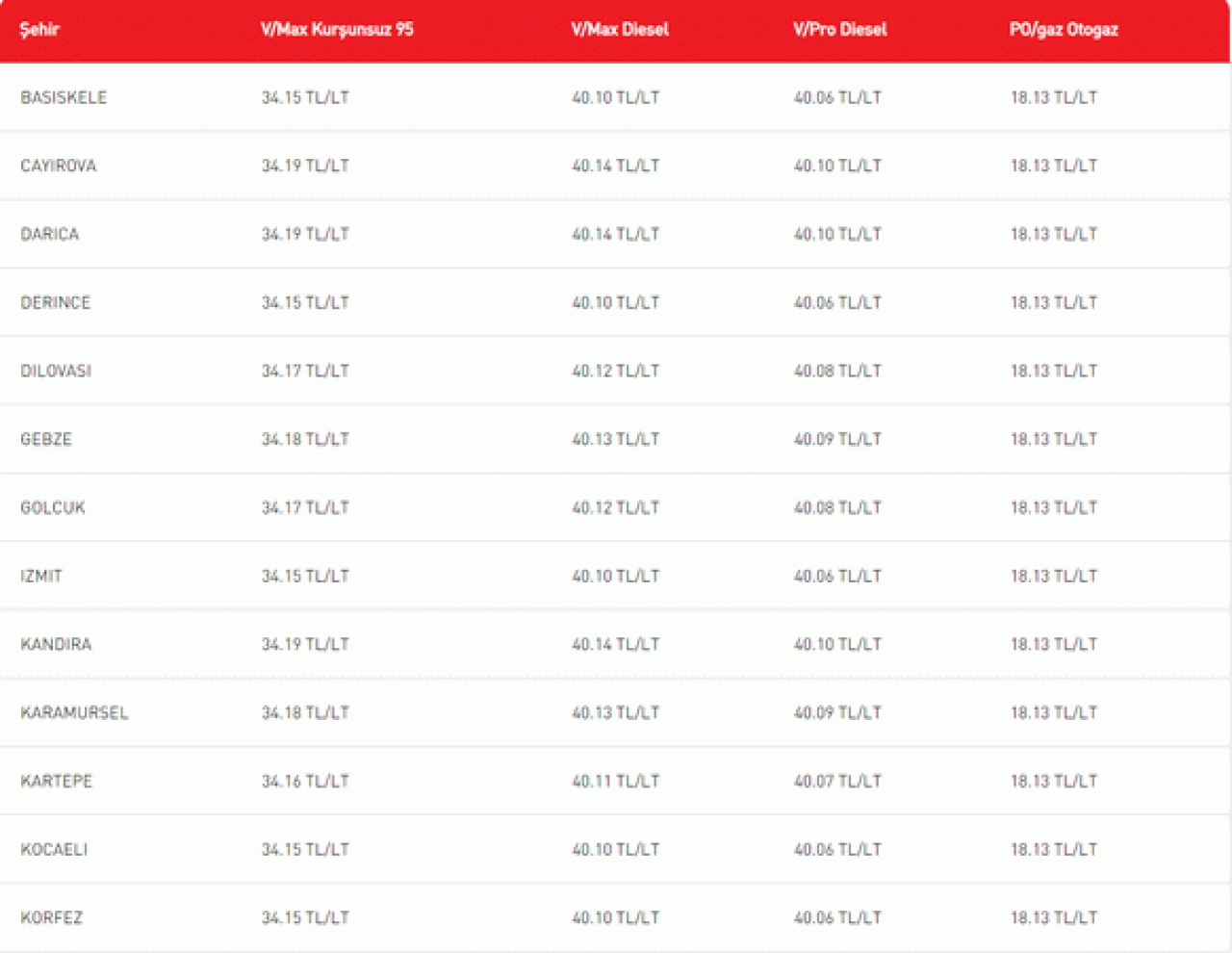Select the KARAMURSEL city name
This screenshot has height=953, width=1232.
point(74,712)
